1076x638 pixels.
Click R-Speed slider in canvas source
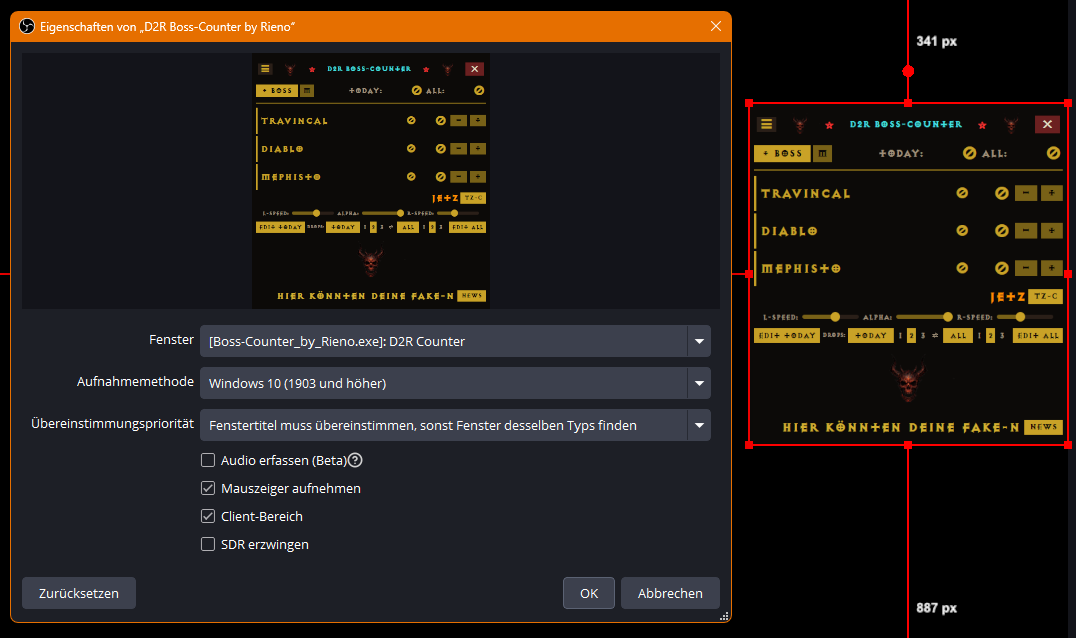pyautogui.click(x=1024, y=317)
